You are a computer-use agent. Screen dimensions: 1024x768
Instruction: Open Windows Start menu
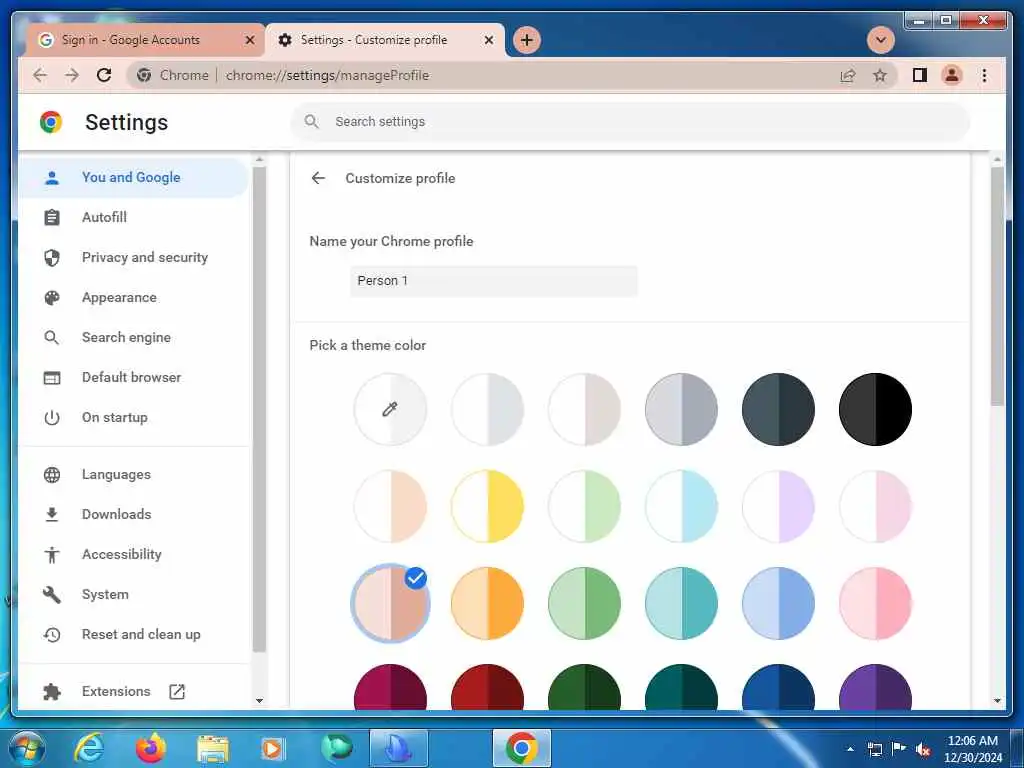pyautogui.click(x=26, y=748)
